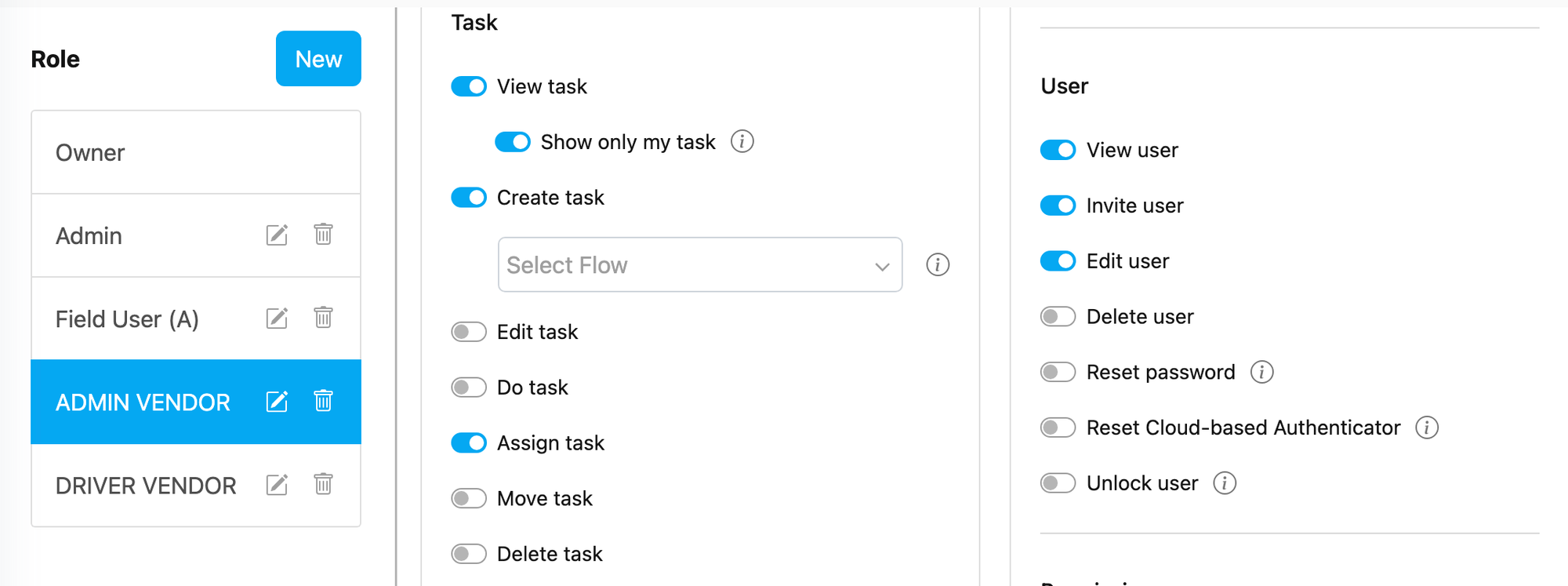Enable the Unlock user toggle
Screen dimensions: 1568x586
point(1058,482)
